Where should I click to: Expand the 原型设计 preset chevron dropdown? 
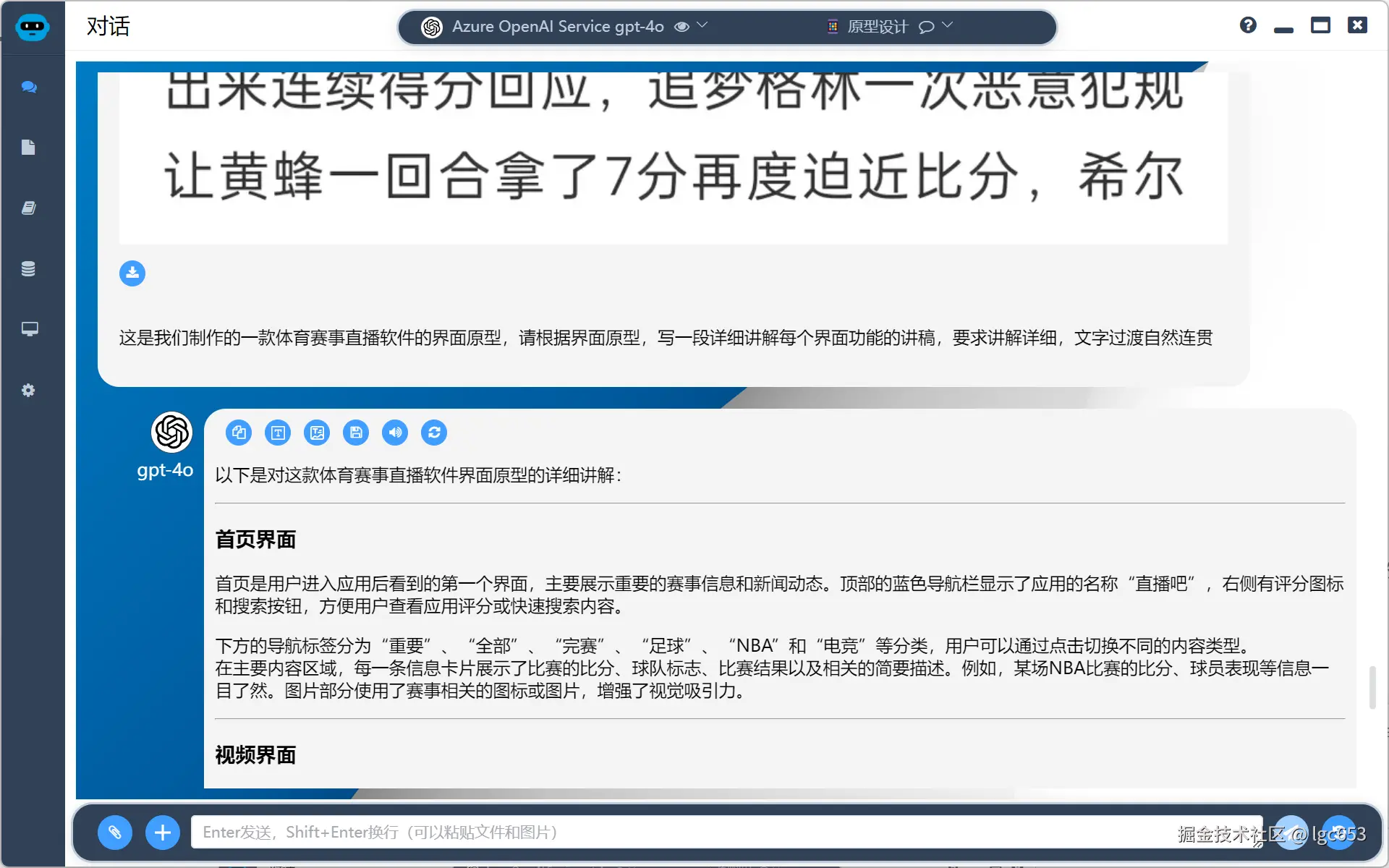[x=948, y=25]
